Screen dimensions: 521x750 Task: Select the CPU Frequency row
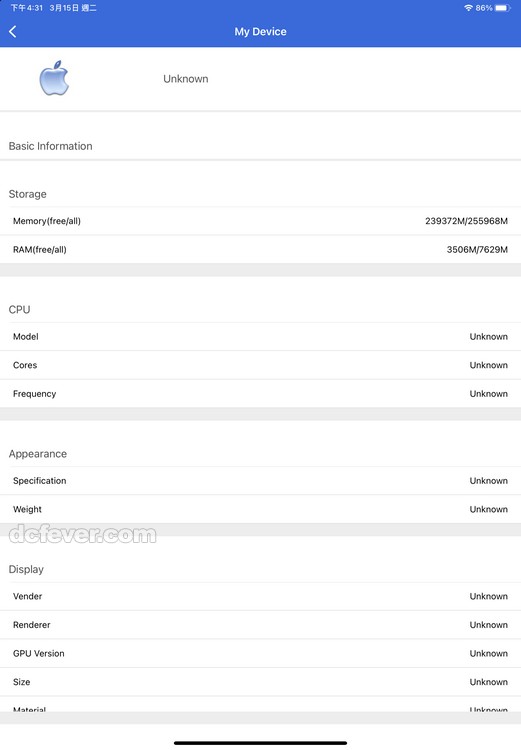(260, 394)
